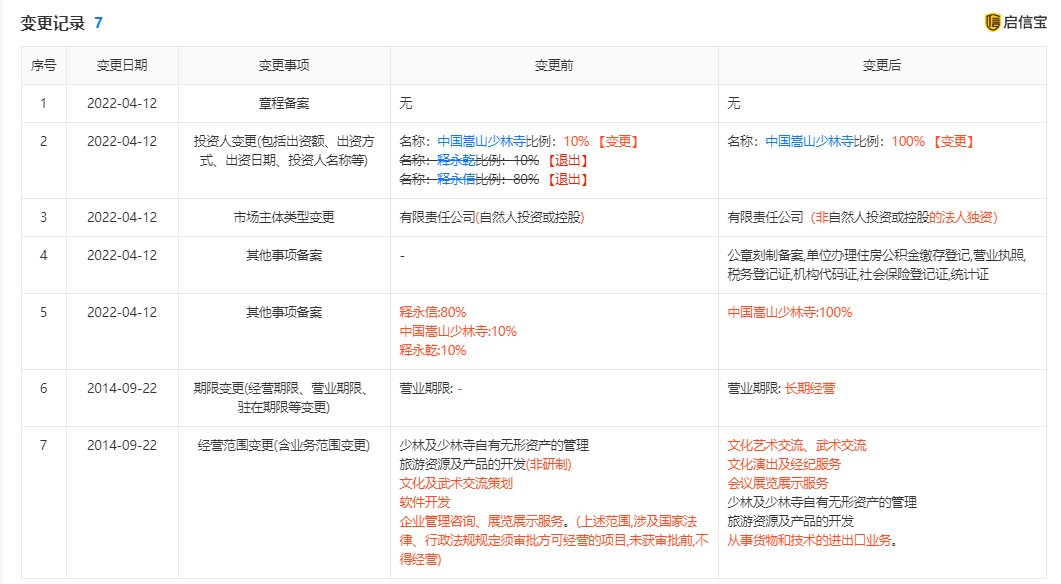Select the red 非自然人投资或控股的法人独资 text

904,217
